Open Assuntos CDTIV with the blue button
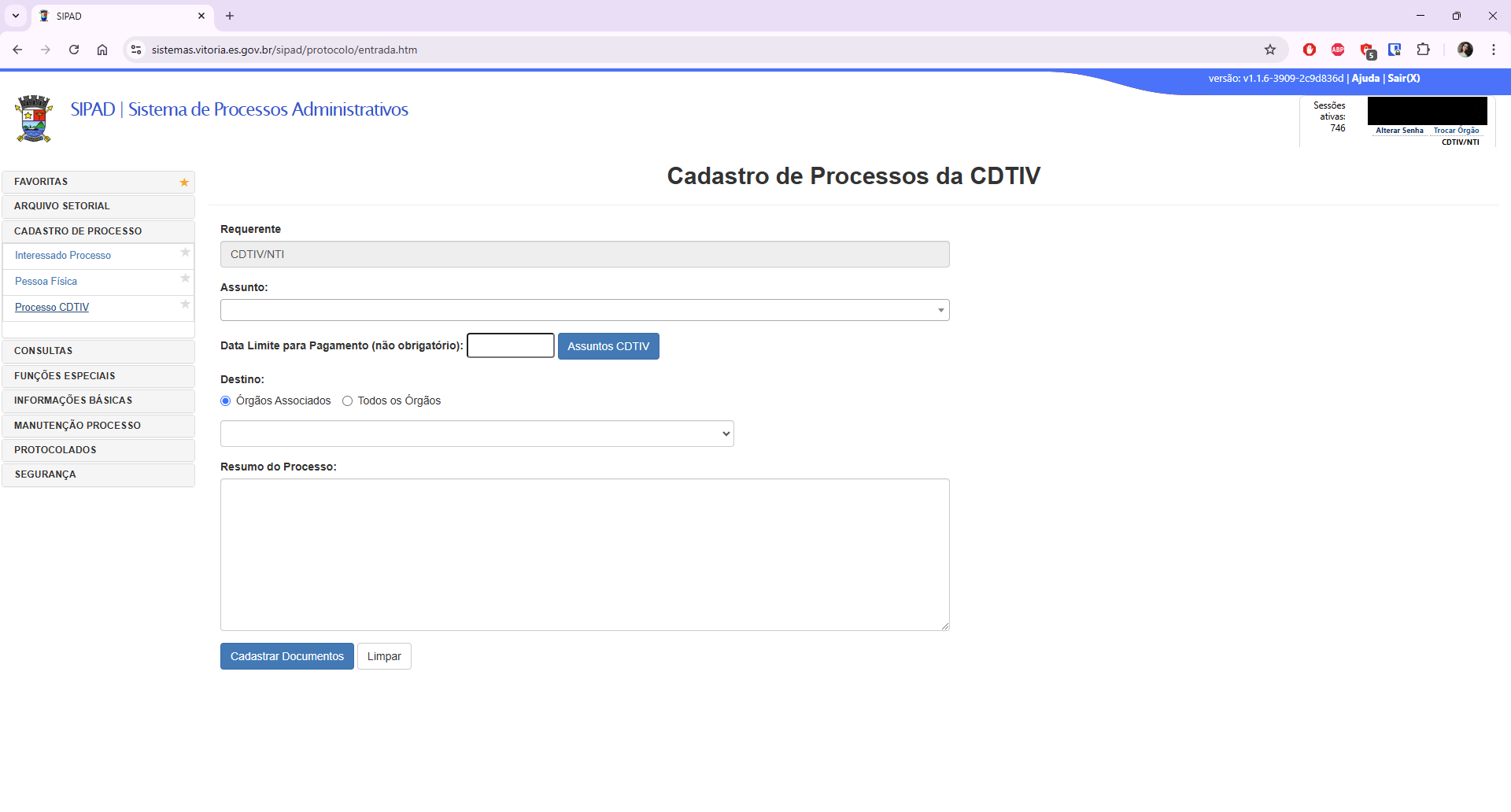Screen dimensions: 1511x812 click(608, 346)
